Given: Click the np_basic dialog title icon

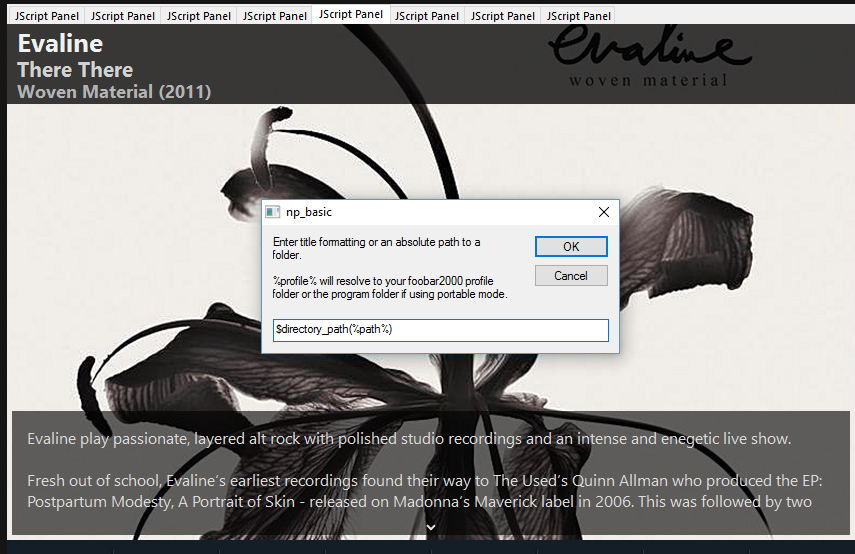Looking at the screenshot, I should click(x=272, y=212).
